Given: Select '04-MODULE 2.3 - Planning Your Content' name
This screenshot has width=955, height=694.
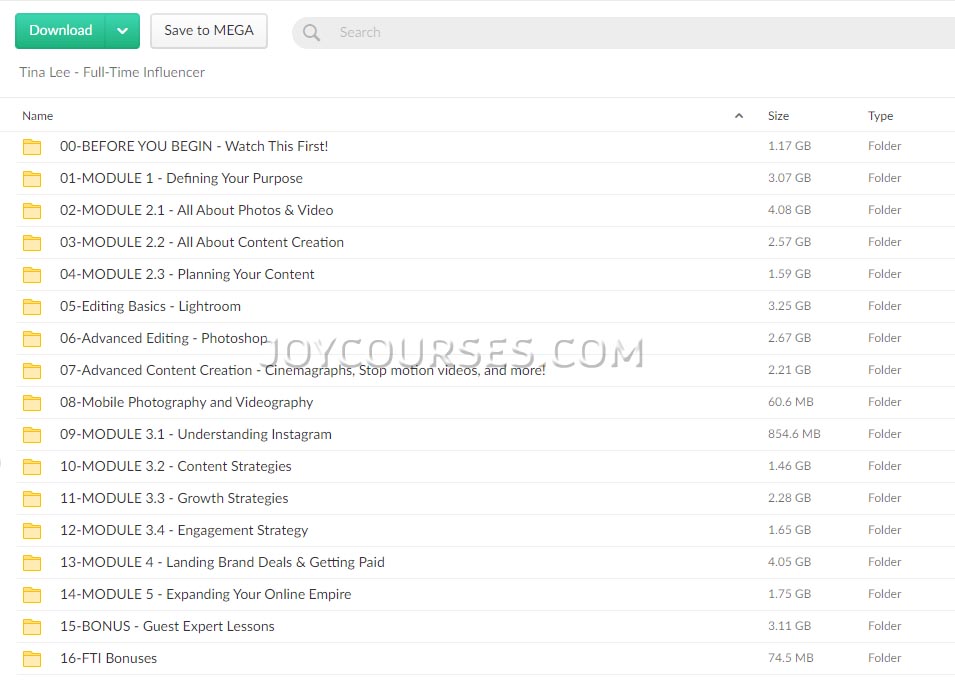Looking at the screenshot, I should pyautogui.click(x=187, y=274).
